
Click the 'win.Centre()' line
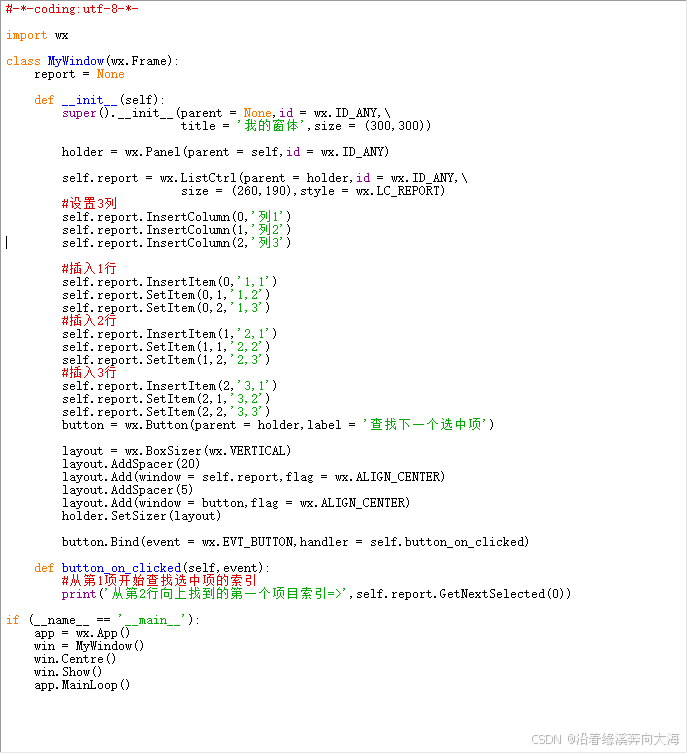tap(75, 658)
